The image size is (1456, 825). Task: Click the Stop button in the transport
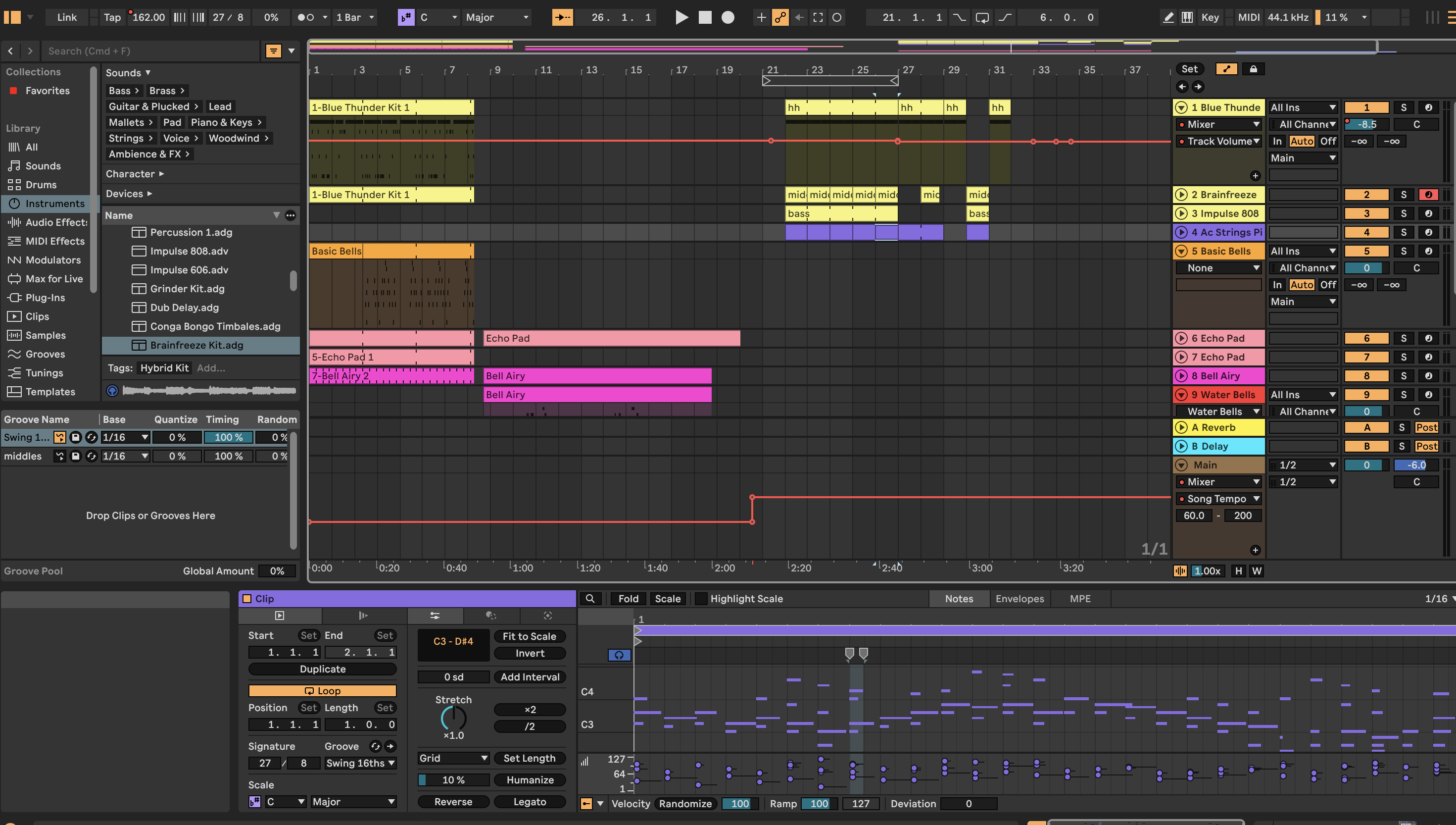click(705, 17)
